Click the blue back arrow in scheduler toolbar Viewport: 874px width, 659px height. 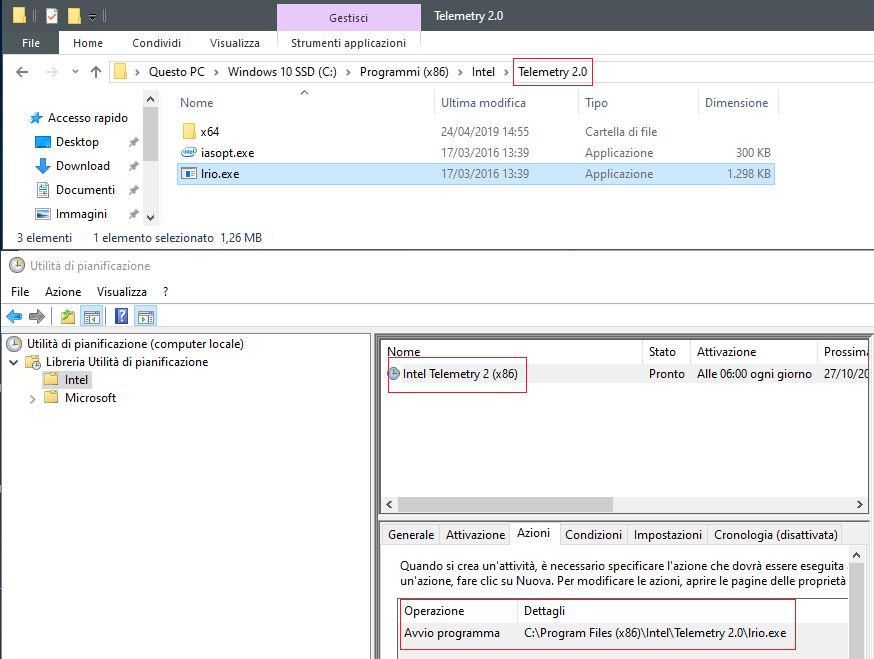[14, 317]
